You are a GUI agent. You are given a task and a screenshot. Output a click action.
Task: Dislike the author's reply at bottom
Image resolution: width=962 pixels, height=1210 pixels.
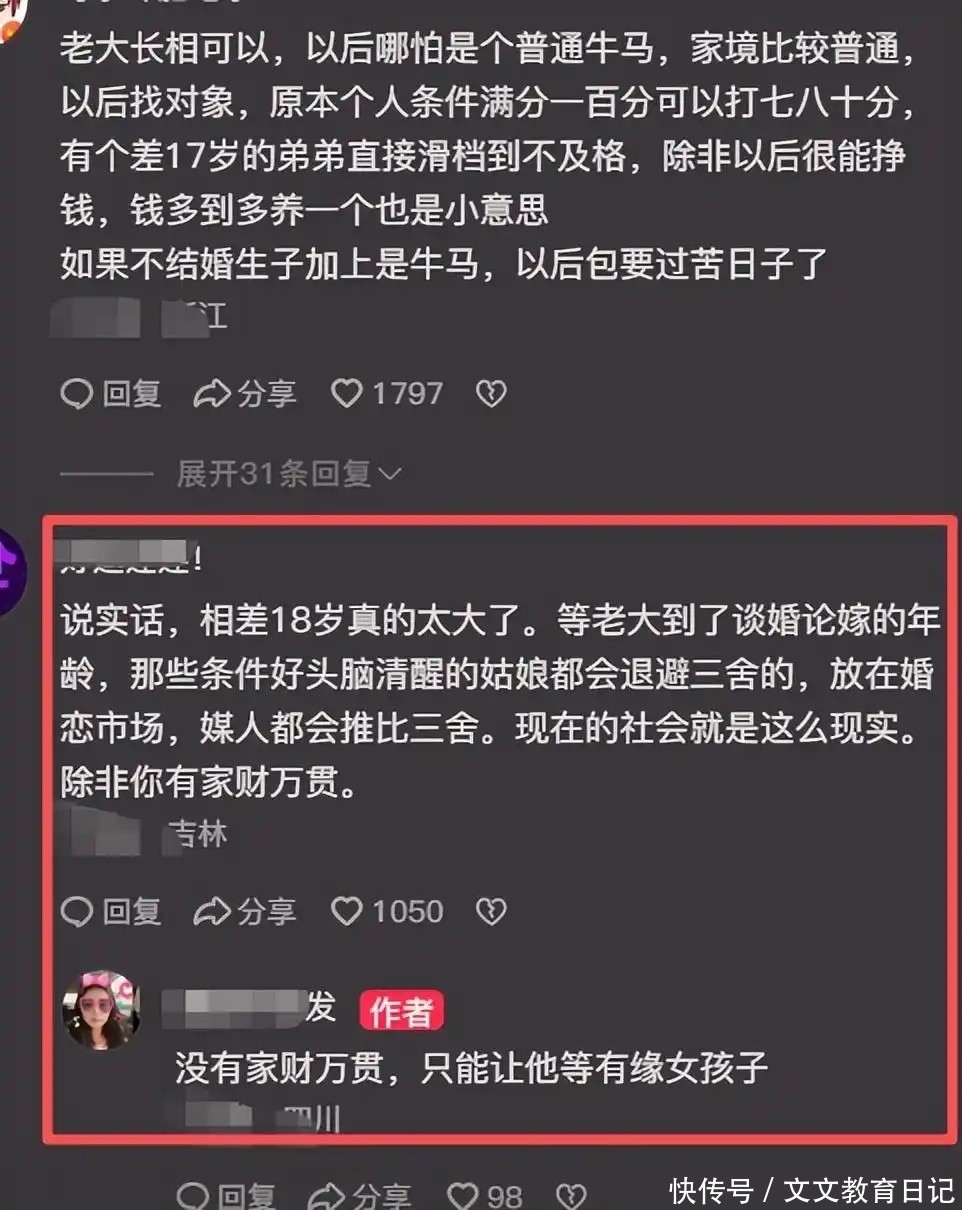click(x=570, y=1195)
